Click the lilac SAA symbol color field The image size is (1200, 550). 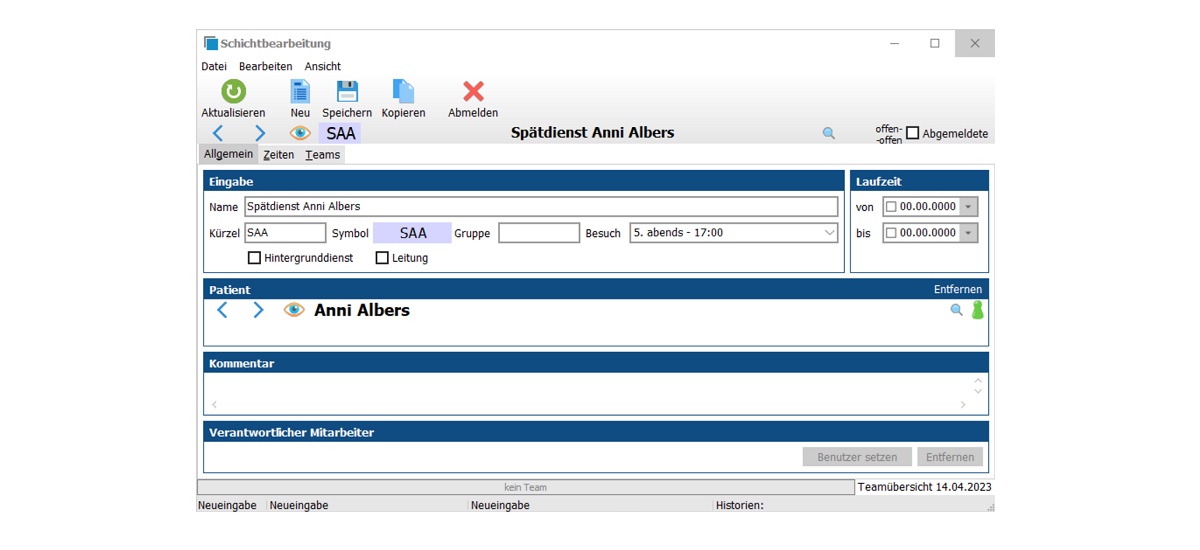(412, 233)
